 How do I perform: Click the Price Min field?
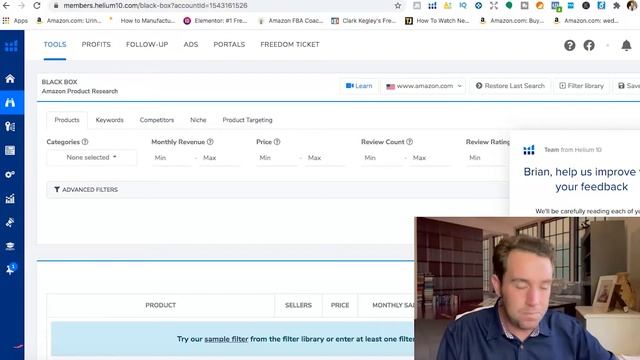277,158
